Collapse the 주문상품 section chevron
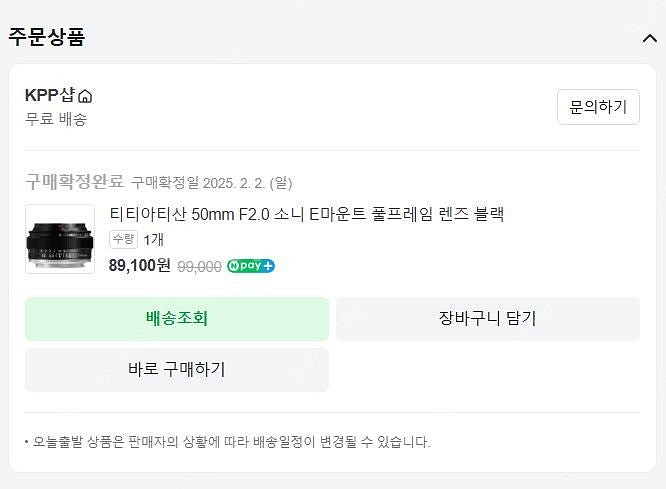Image resolution: width=666 pixels, height=489 pixels. [x=649, y=38]
